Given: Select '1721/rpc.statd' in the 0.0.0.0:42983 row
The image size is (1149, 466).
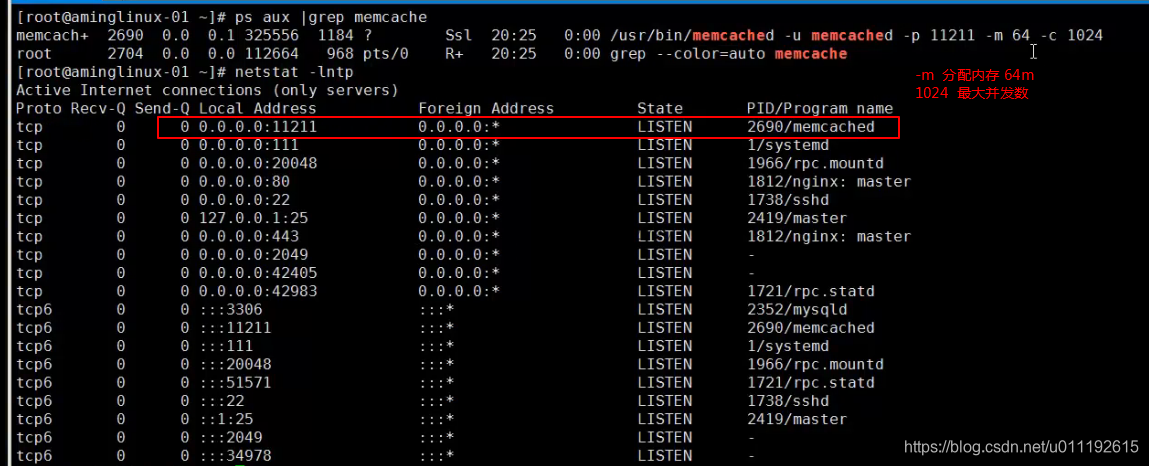Looking at the screenshot, I should click(810, 292).
